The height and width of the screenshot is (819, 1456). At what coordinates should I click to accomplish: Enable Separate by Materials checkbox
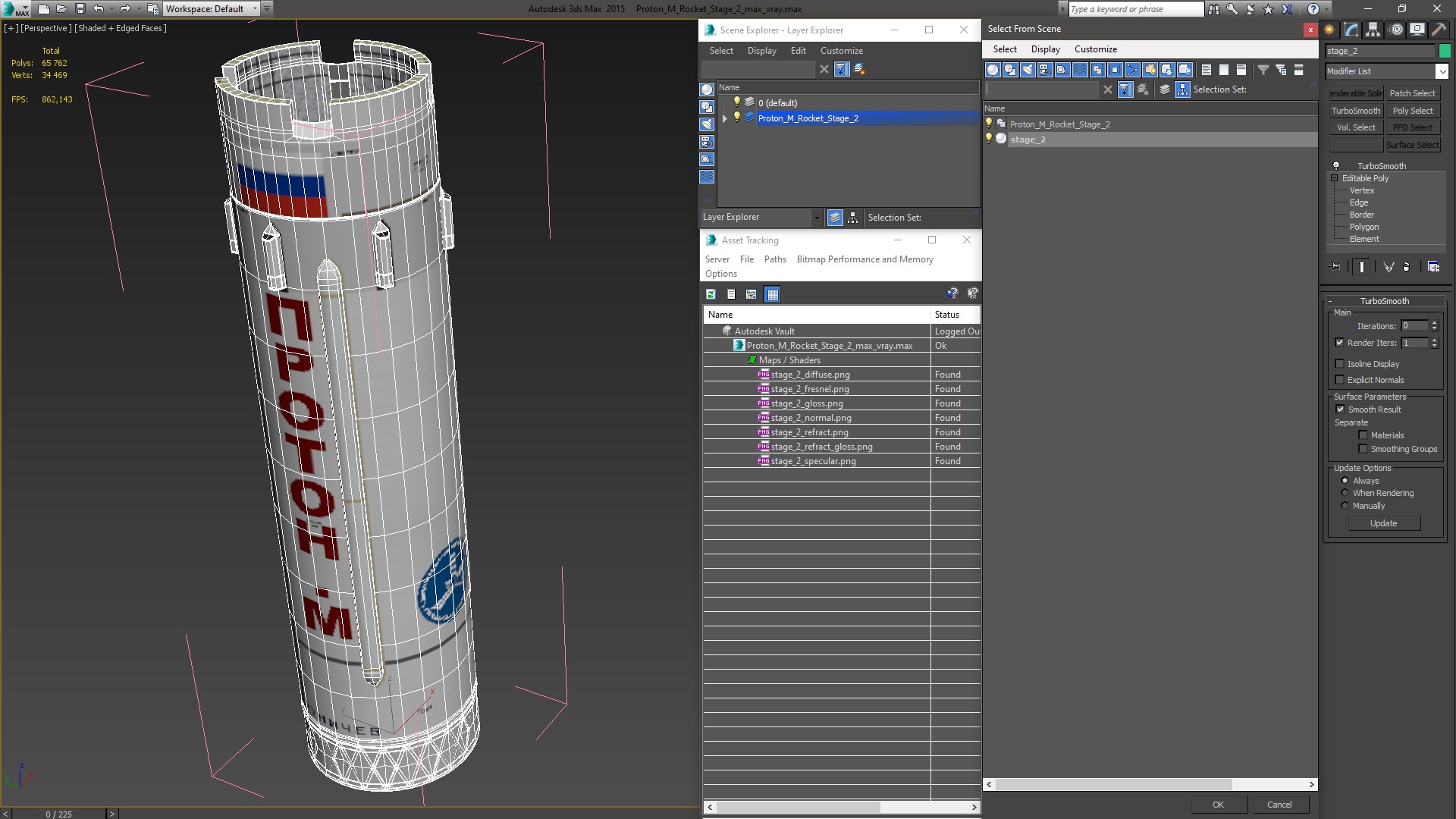click(1363, 435)
